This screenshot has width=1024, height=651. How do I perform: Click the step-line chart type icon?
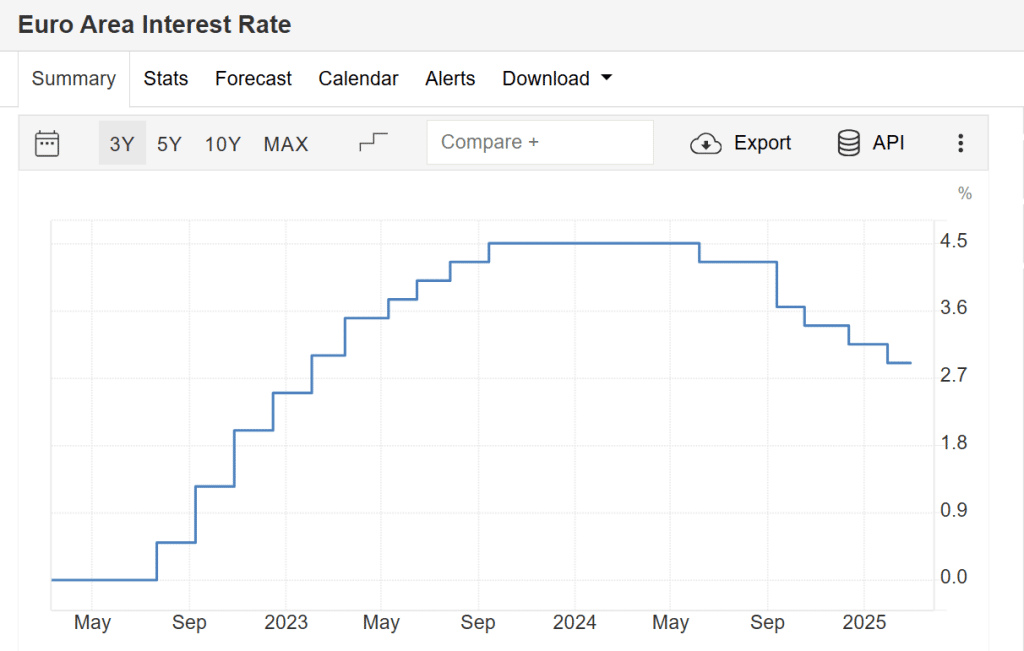point(373,143)
